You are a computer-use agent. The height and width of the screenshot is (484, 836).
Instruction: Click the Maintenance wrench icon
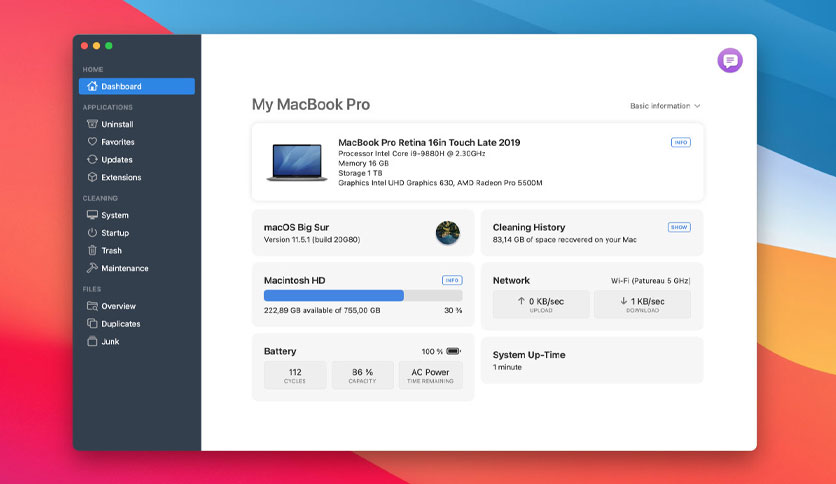(x=92, y=268)
